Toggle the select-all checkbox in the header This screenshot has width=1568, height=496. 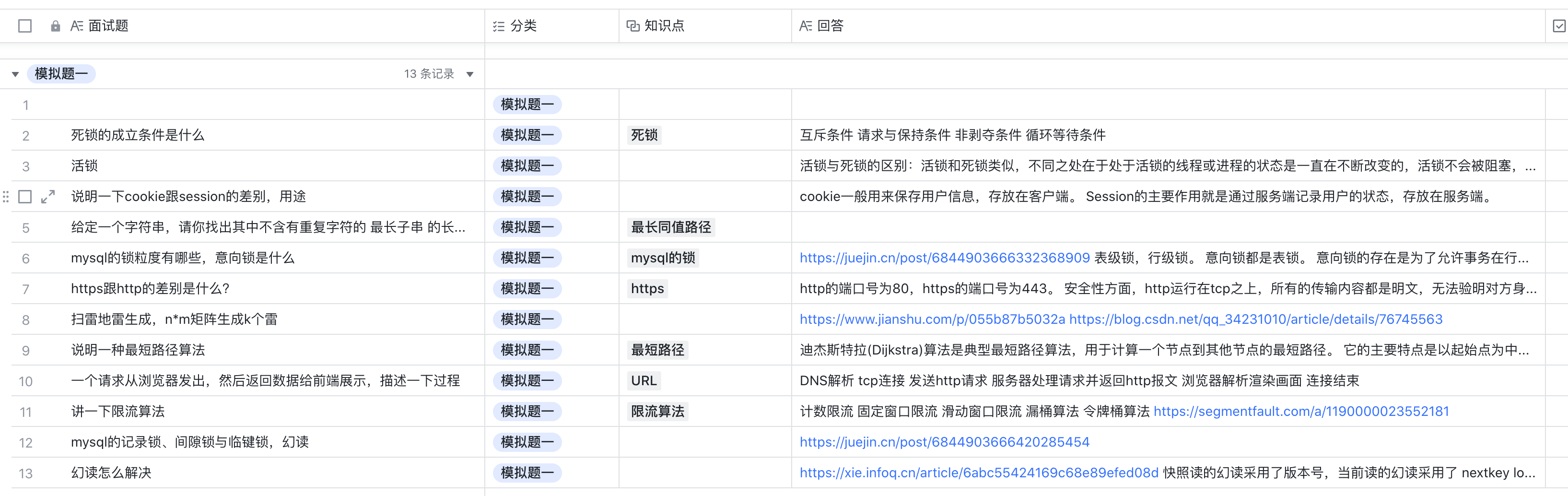coord(24,25)
